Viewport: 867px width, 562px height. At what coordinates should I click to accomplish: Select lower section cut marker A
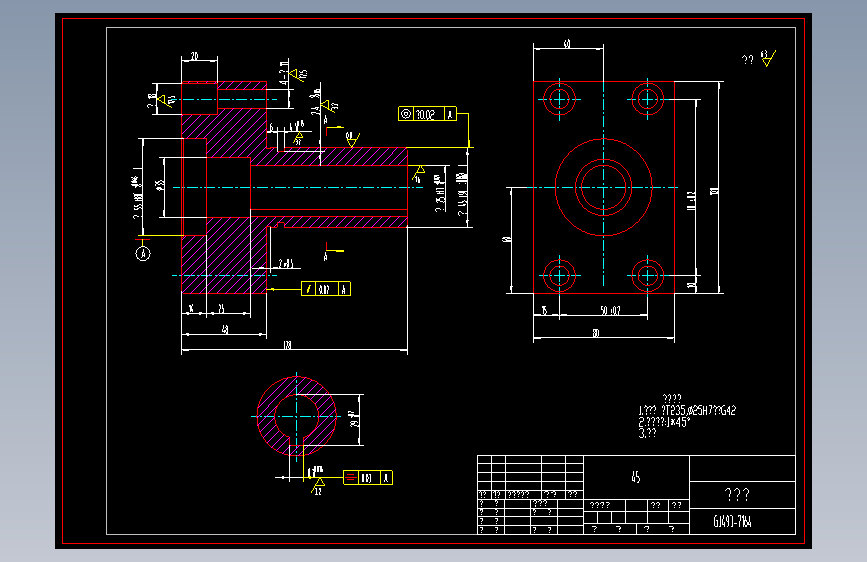click(333, 252)
